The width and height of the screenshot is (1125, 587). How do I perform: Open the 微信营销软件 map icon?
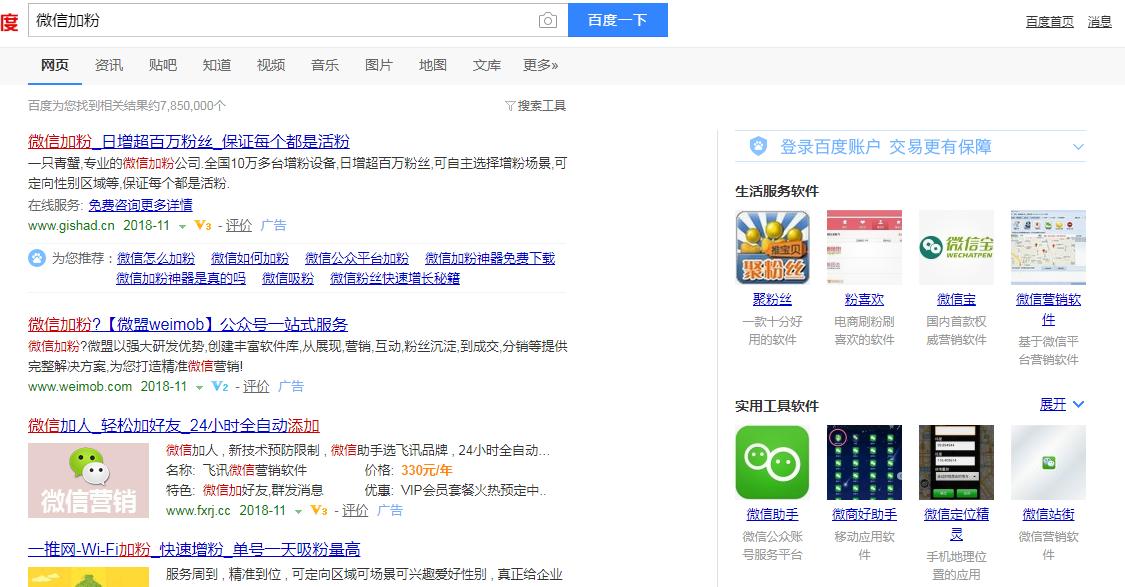(1048, 246)
